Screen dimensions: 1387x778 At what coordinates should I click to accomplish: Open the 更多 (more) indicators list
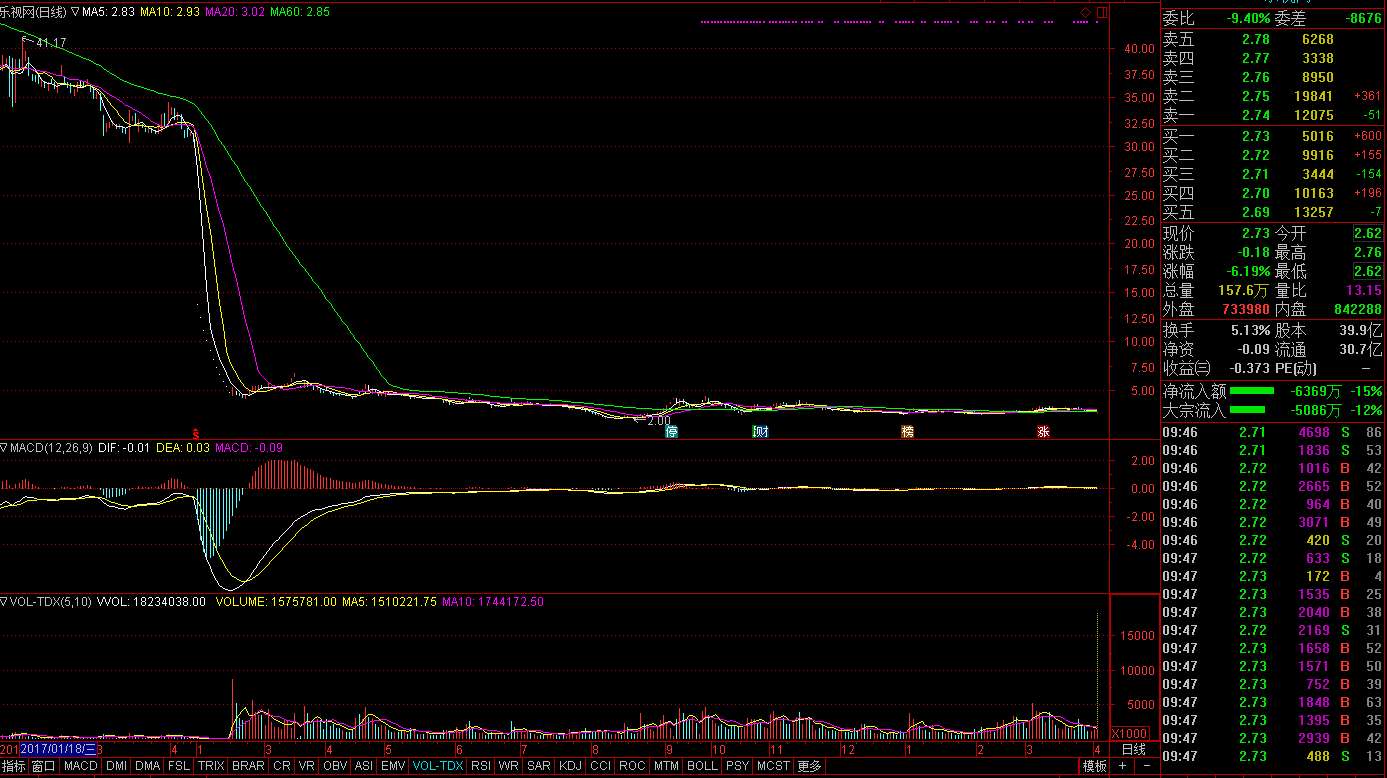point(809,766)
